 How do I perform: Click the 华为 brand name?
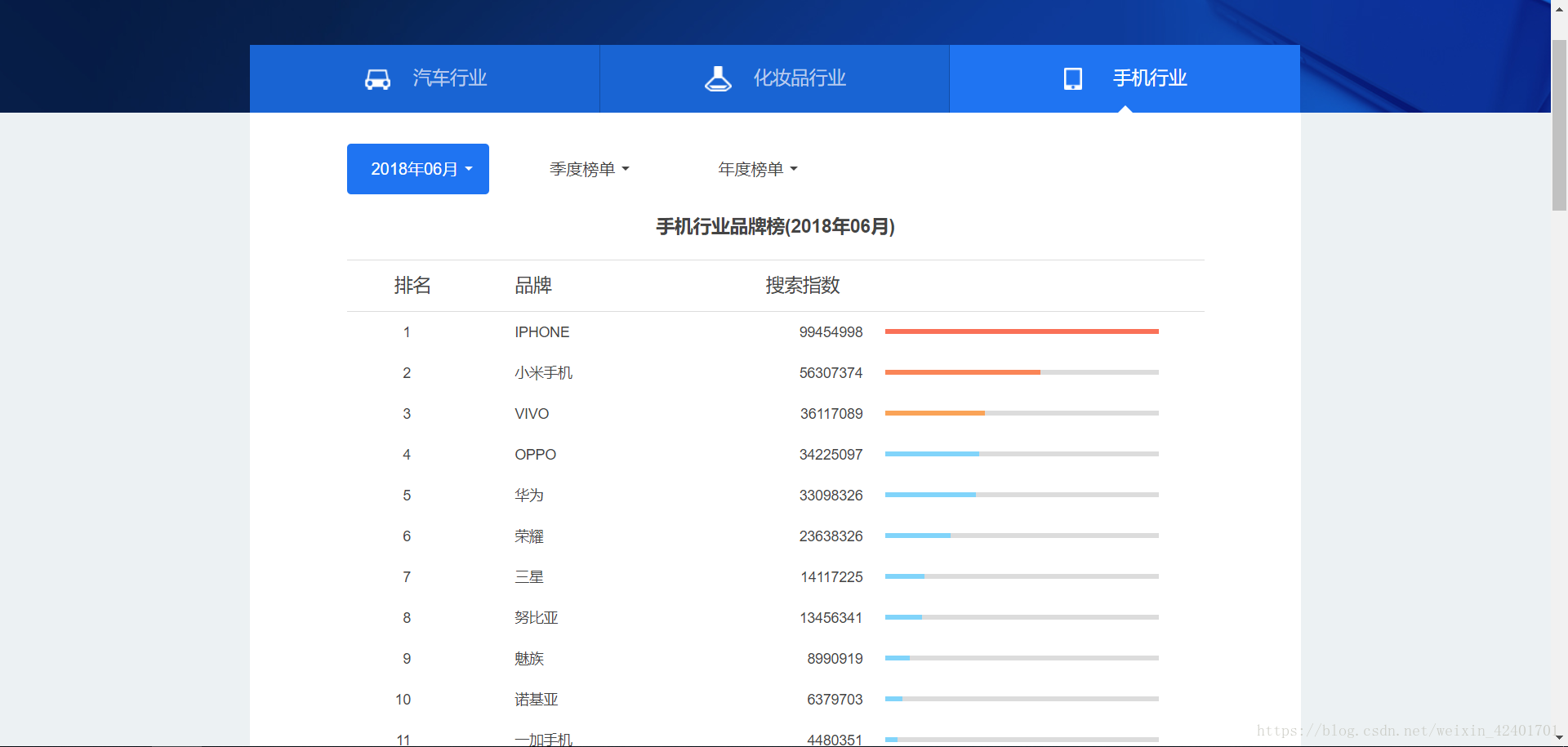coord(529,496)
